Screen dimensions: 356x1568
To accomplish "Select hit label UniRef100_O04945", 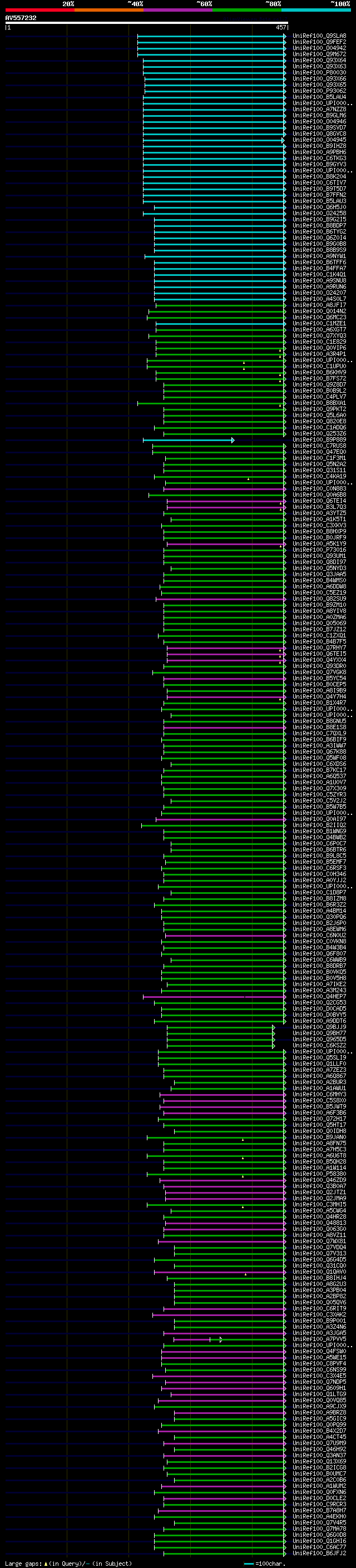I will (x=319, y=140).
